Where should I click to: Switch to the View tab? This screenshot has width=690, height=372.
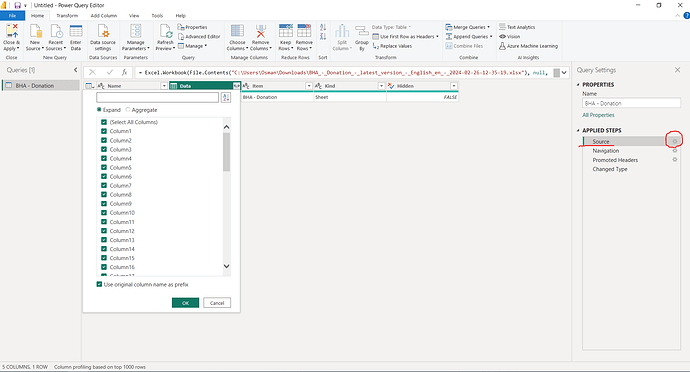(134, 15)
